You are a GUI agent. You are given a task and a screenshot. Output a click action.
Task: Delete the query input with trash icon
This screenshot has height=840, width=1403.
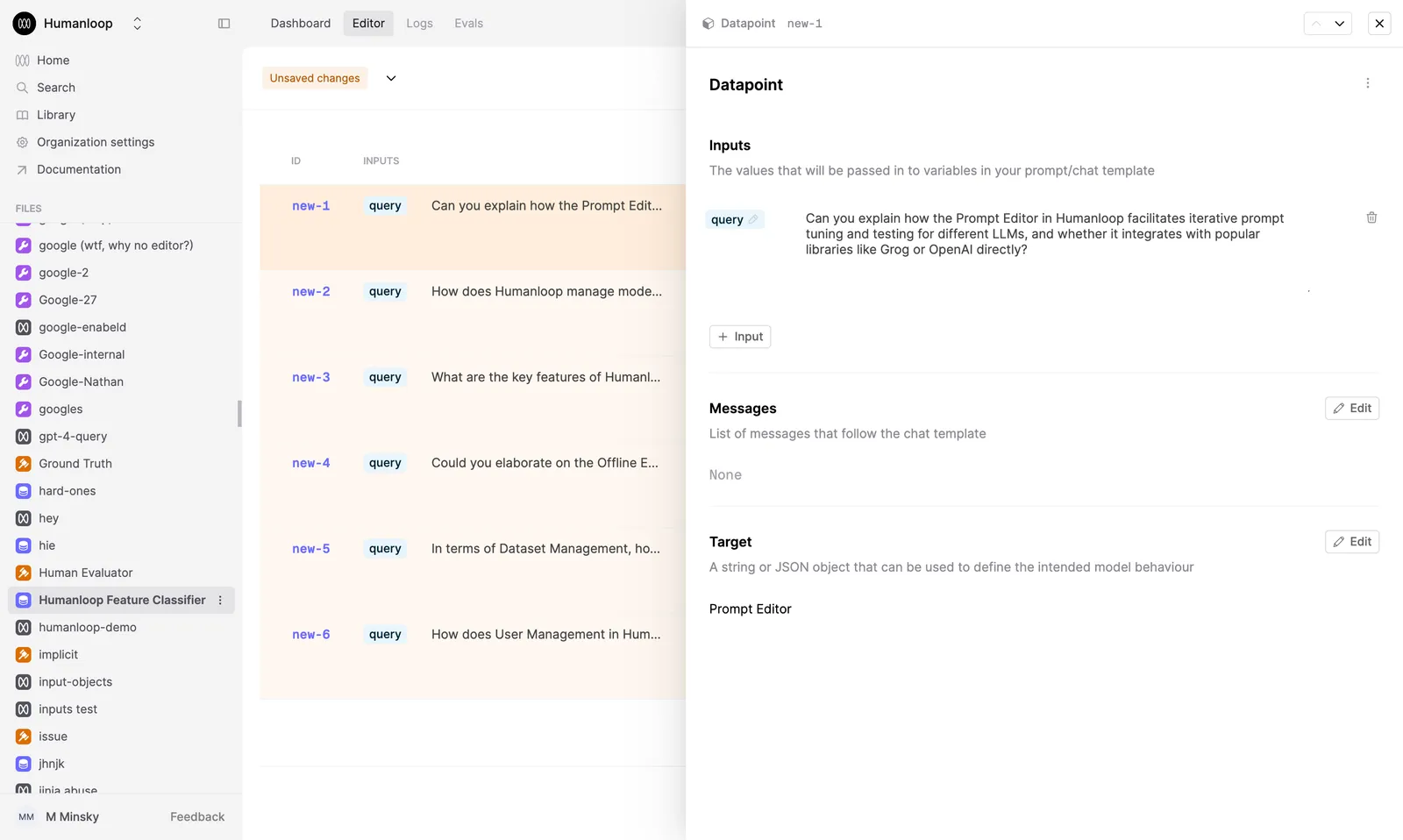pyautogui.click(x=1371, y=217)
